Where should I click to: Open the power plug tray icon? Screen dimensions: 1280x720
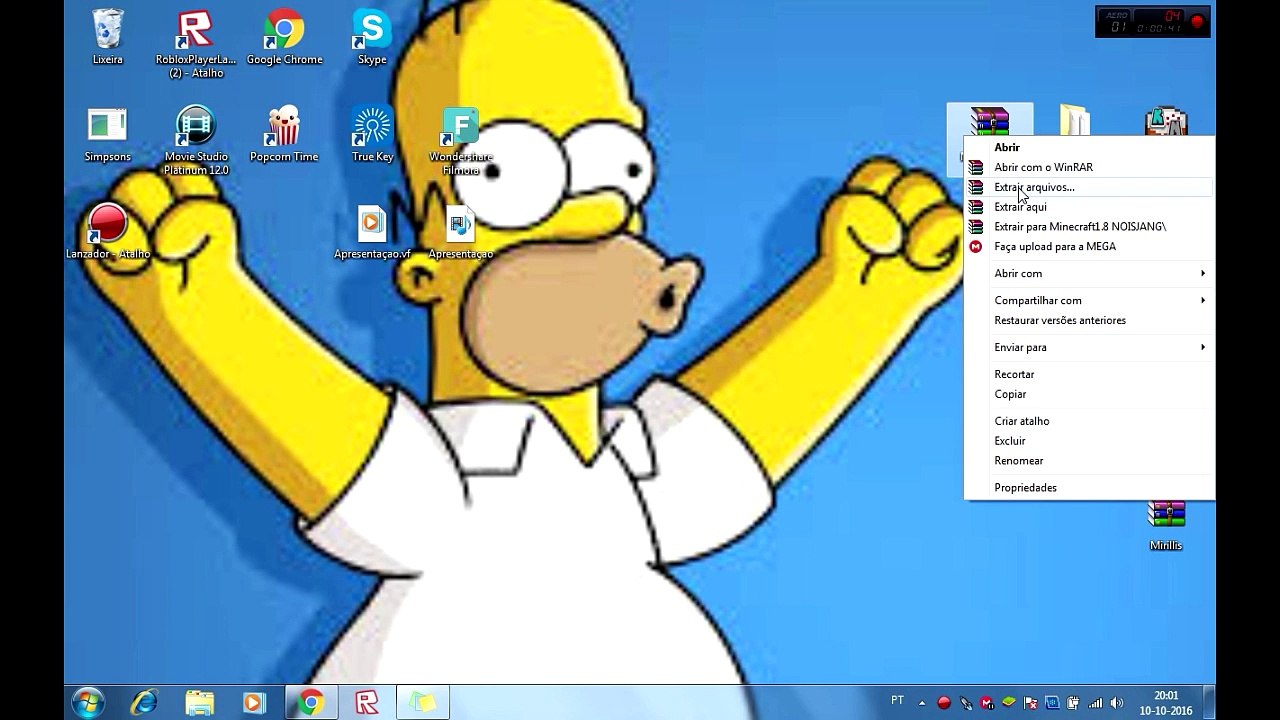click(1073, 703)
